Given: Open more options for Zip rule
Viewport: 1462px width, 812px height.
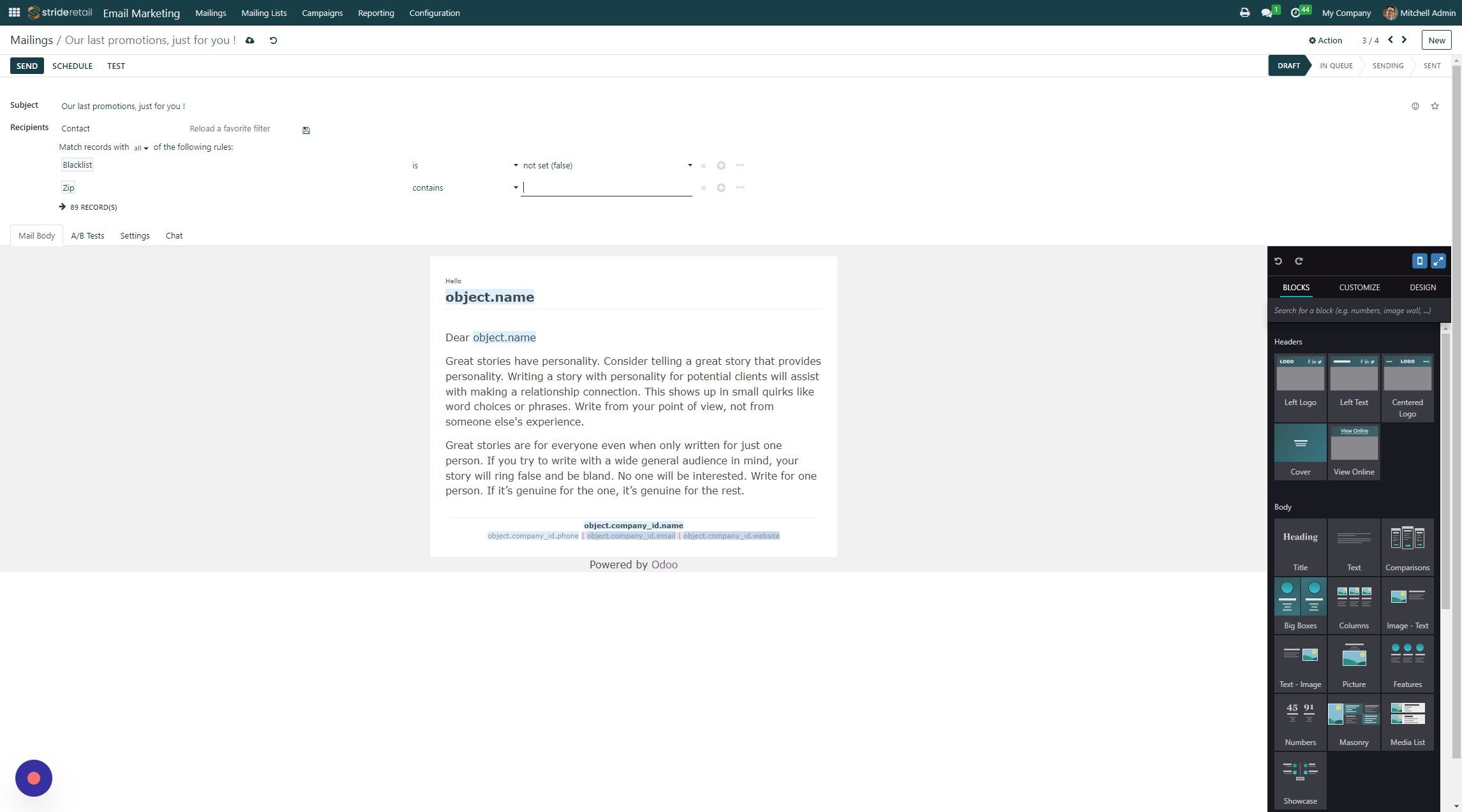Looking at the screenshot, I should point(740,188).
